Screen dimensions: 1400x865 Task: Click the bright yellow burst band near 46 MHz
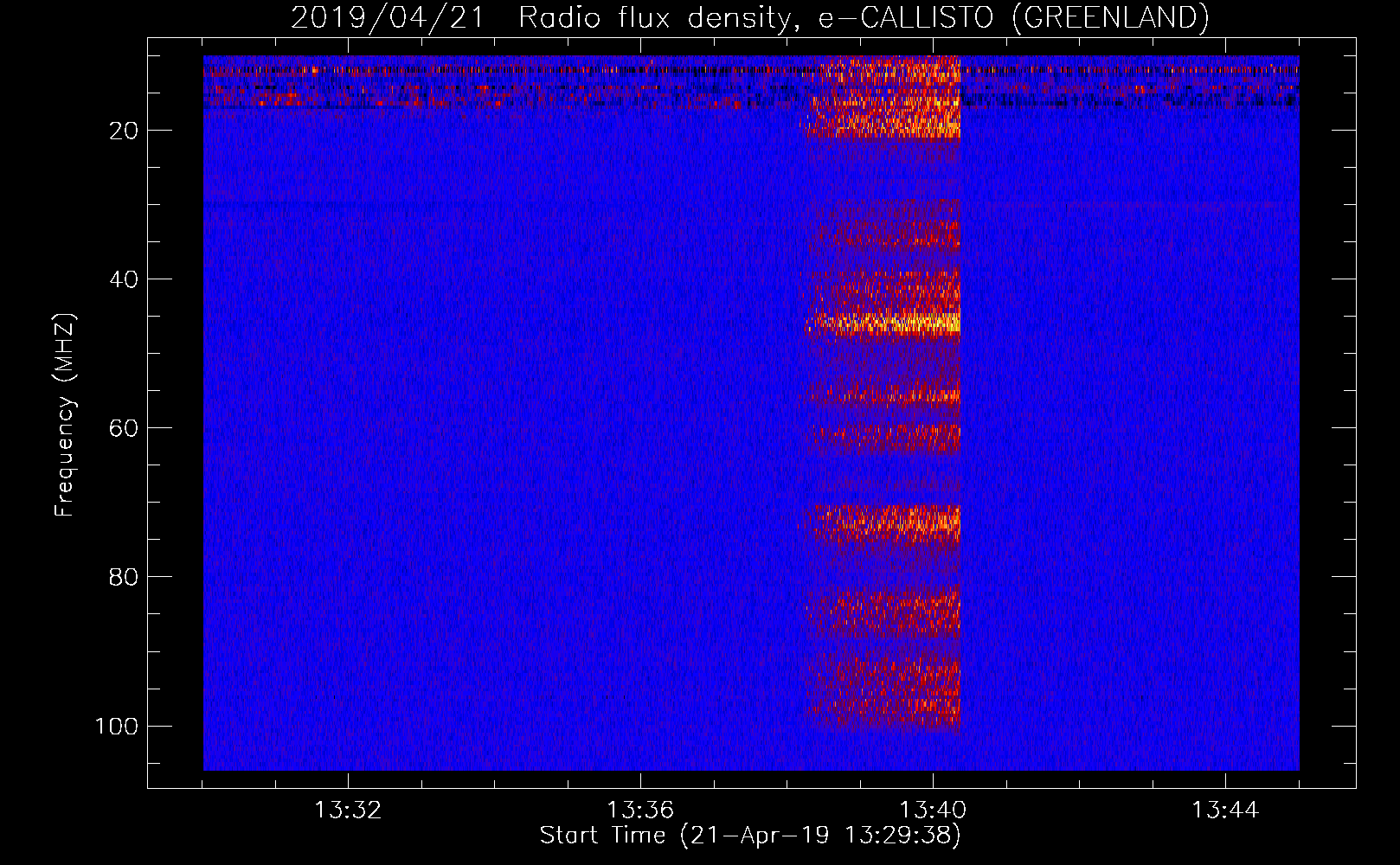click(x=883, y=324)
